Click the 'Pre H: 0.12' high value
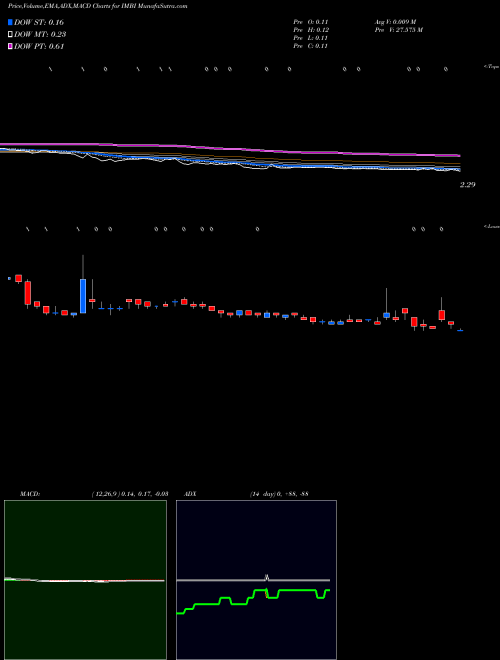The height and width of the screenshot is (660, 500). (311, 30)
